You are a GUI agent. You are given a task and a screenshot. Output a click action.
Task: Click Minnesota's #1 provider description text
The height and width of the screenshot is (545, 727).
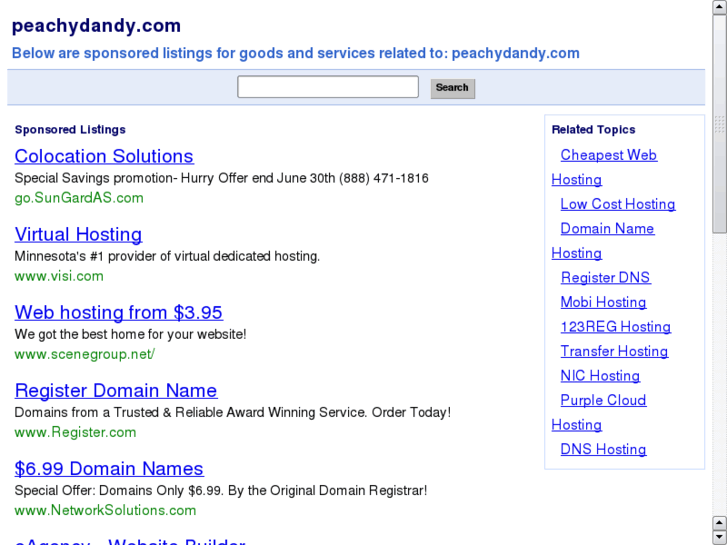pyautogui.click(x=167, y=256)
